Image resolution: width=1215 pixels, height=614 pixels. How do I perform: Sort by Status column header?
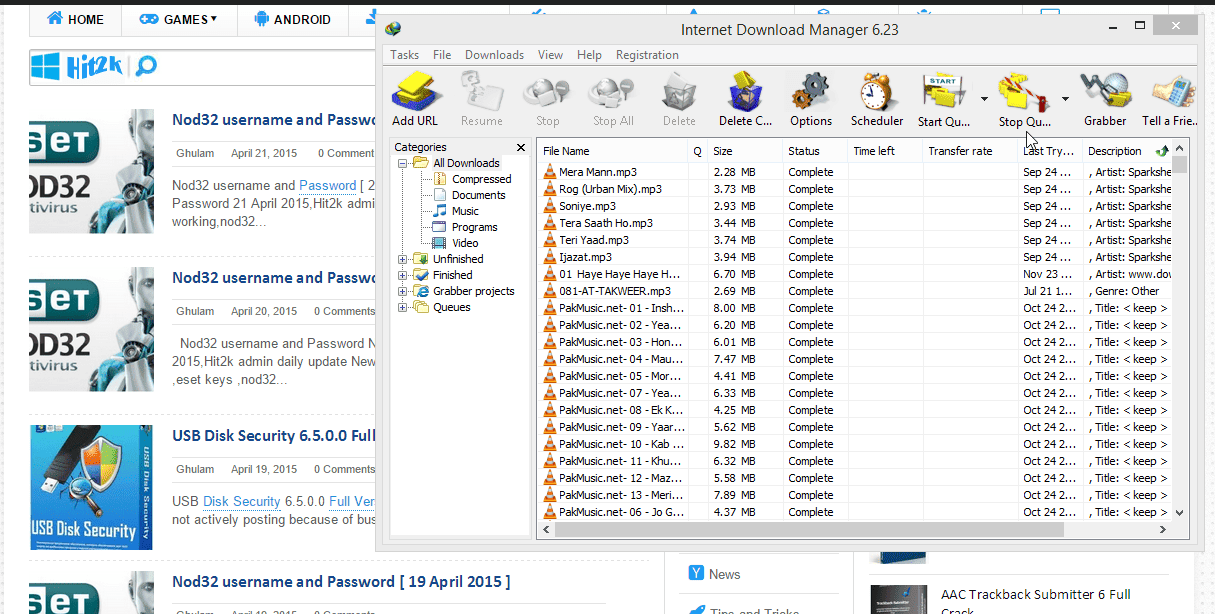[x=815, y=151]
